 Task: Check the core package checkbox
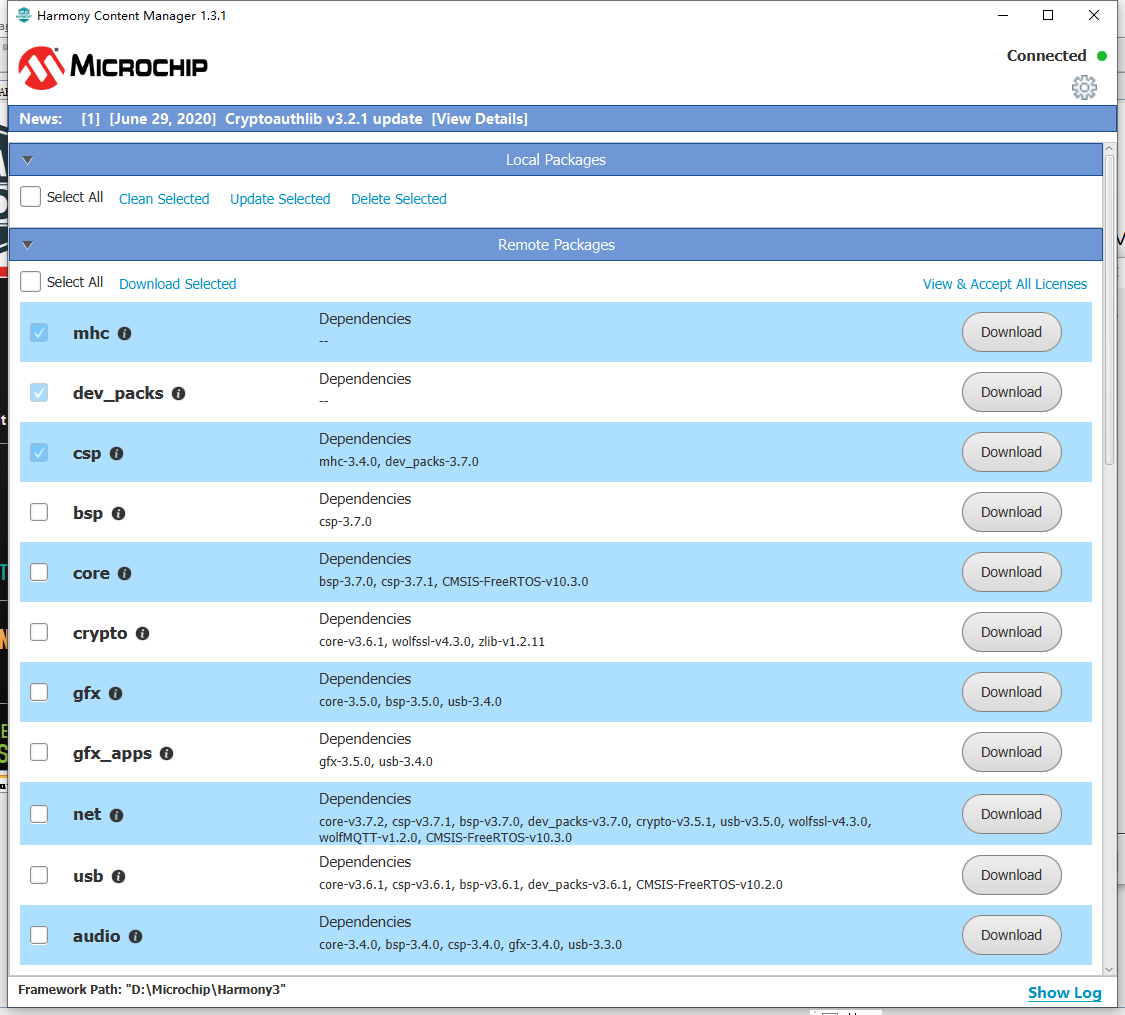pos(39,572)
